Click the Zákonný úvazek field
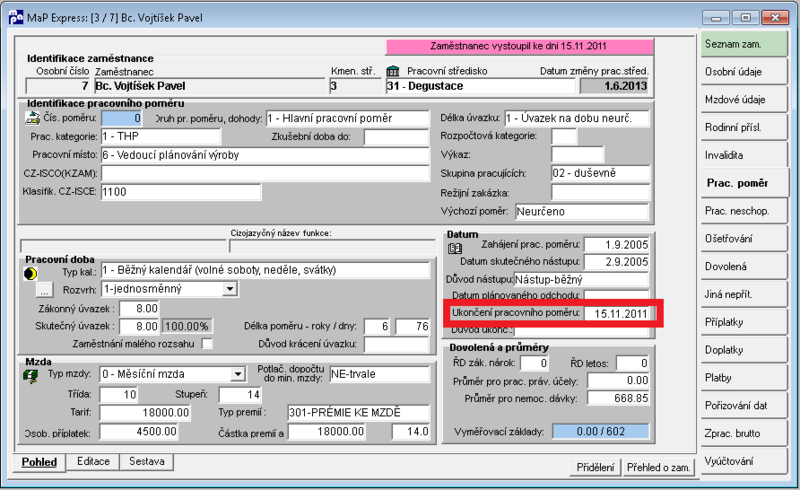The width and height of the screenshot is (800, 490). pyautogui.click(x=139, y=308)
